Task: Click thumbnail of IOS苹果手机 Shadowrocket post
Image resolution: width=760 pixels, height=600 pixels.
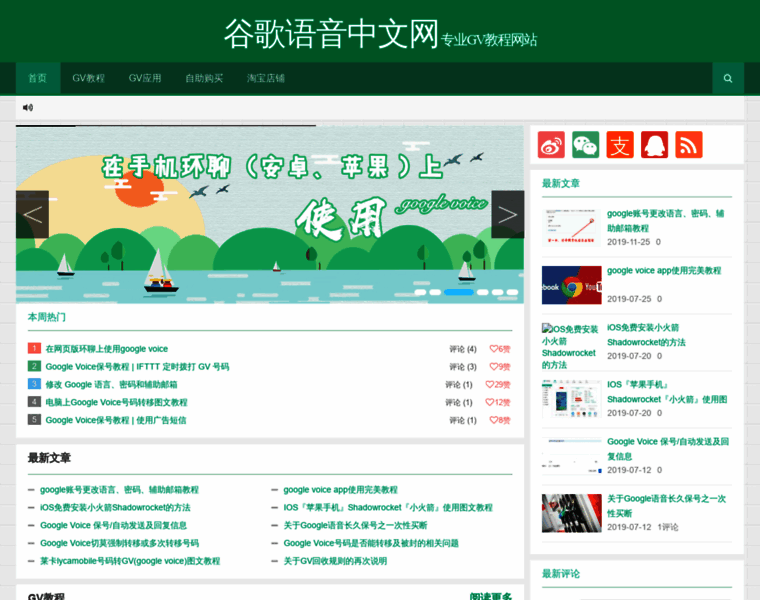Action: 571,399
